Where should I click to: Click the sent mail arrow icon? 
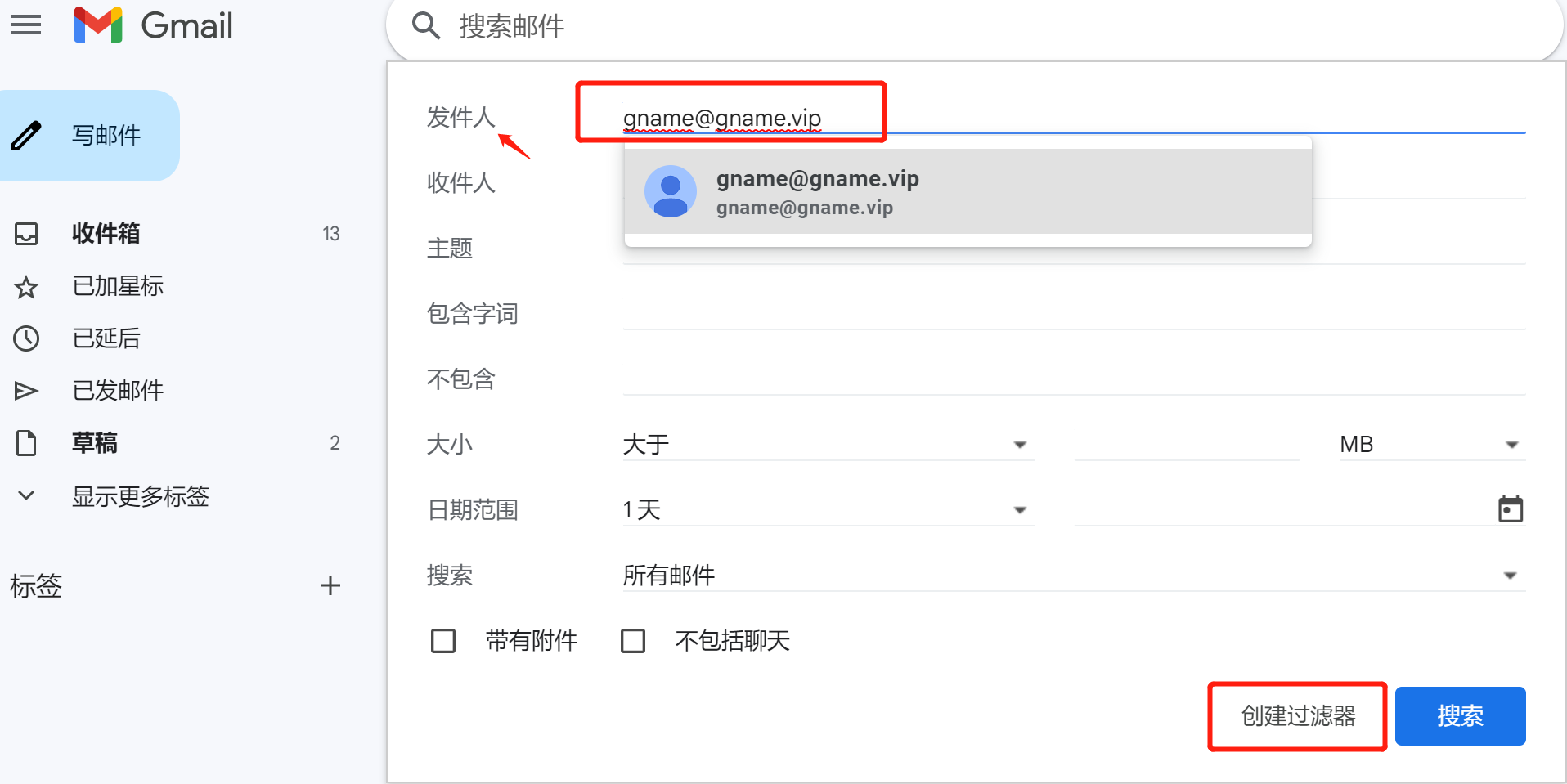pyautogui.click(x=26, y=391)
